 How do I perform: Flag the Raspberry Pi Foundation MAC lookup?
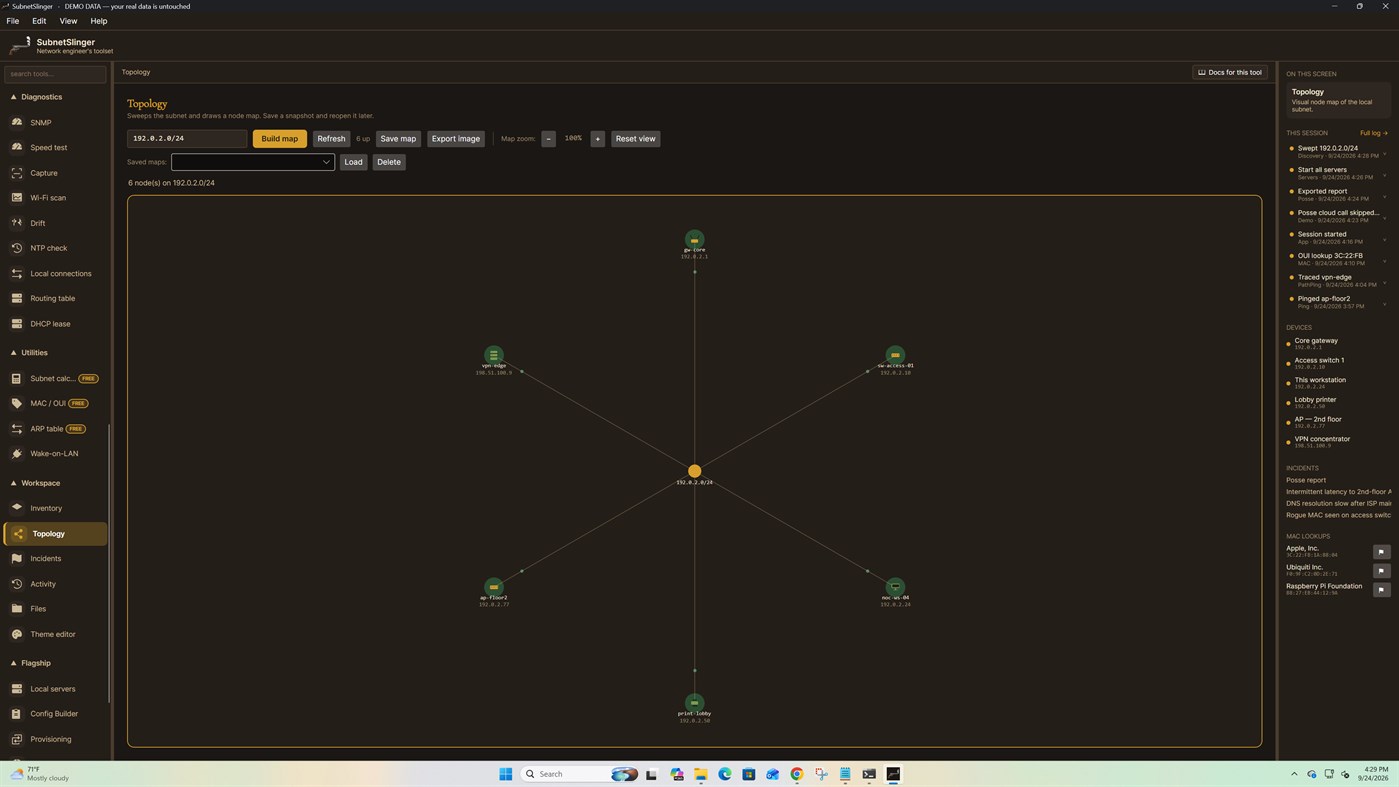pos(1381,590)
